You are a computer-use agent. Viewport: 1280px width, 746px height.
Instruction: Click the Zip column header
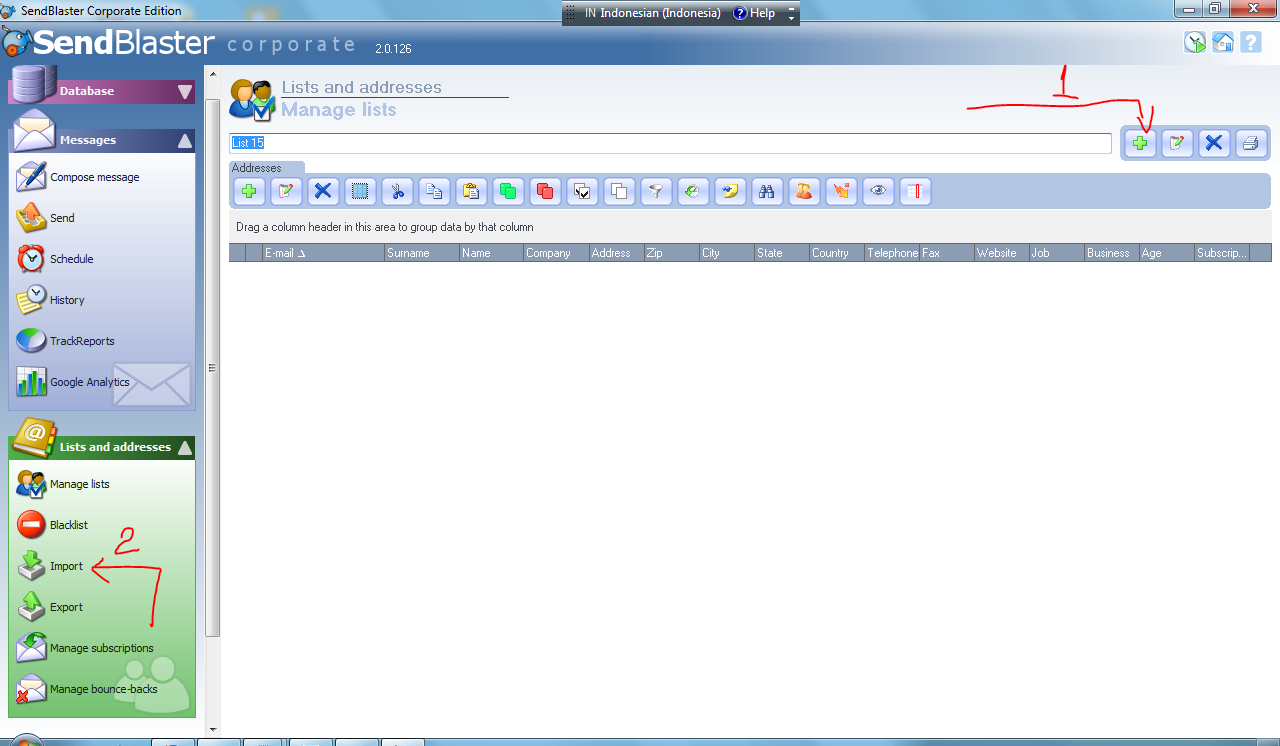pos(671,253)
